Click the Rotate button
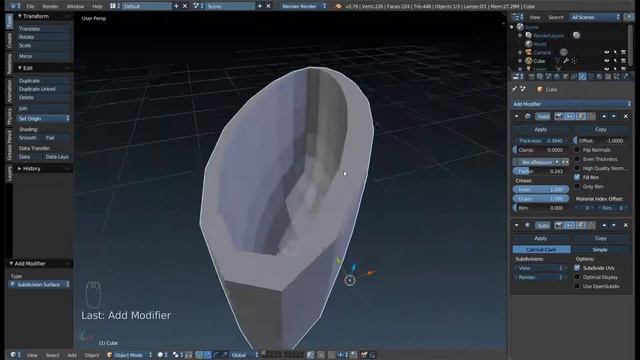 pos(43,37)
